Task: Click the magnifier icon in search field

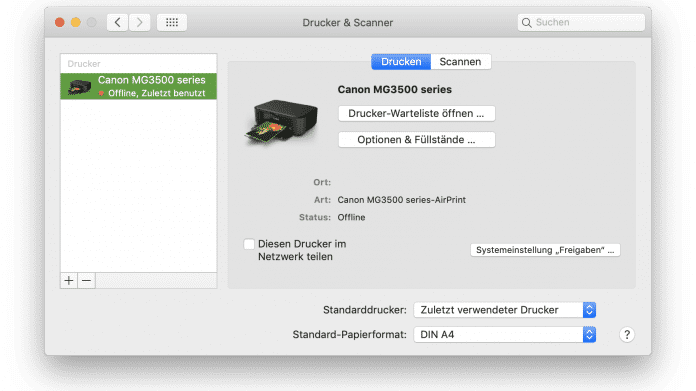Action: pos(526,23)
